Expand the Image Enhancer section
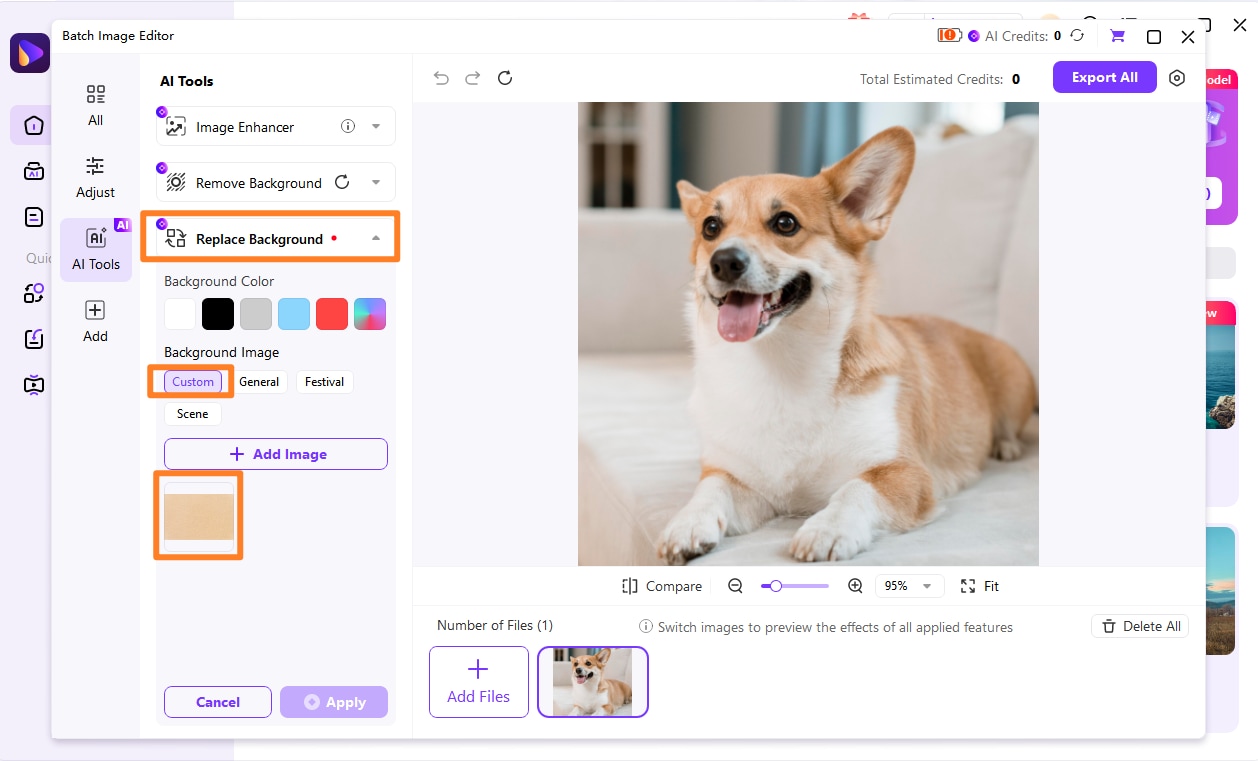Viewport: 1258px width, 761px height. (376, 127)
